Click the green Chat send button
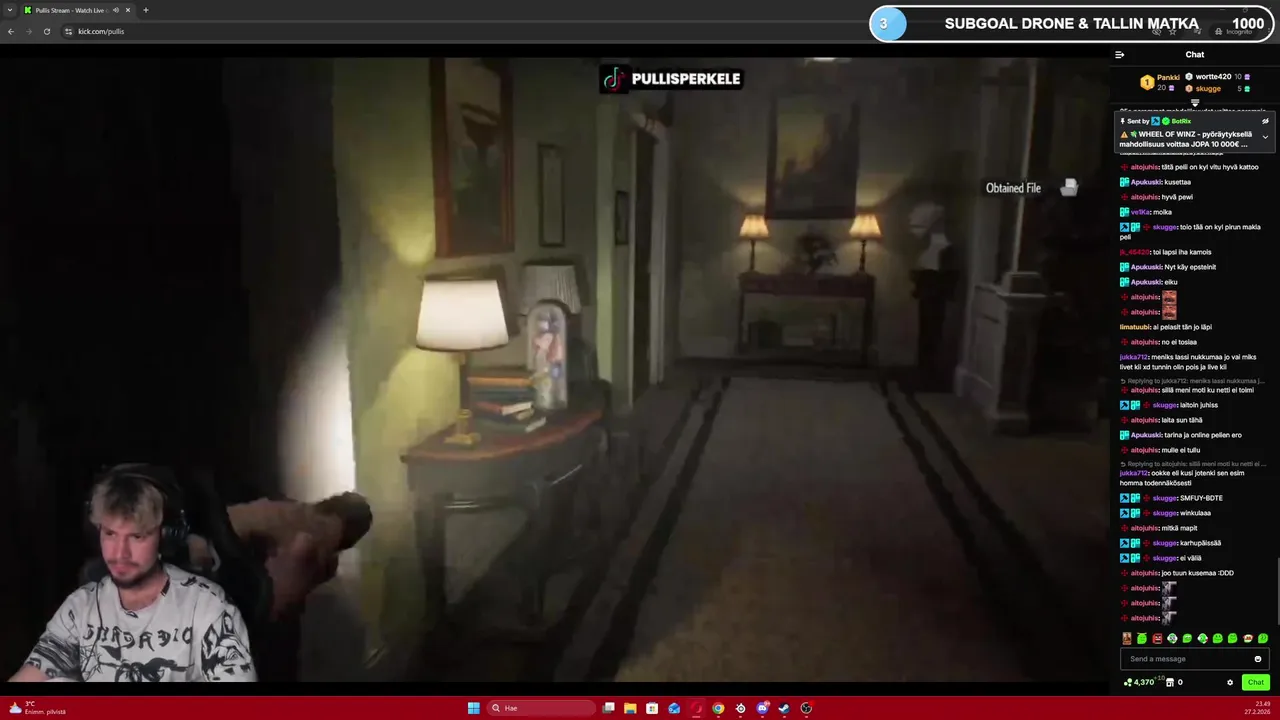This screenshot has width=1280, height=720. tap(1255, 682)
